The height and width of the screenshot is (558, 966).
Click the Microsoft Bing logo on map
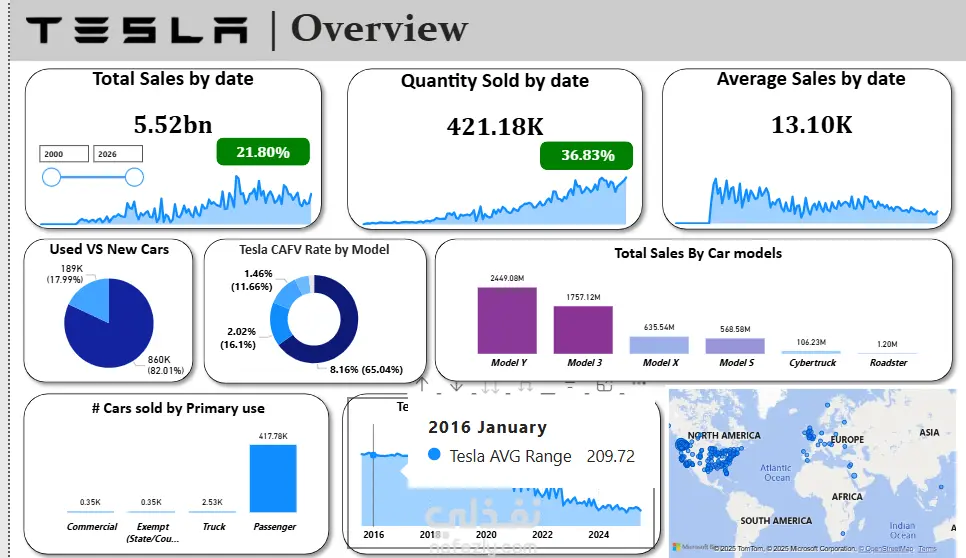692,547
